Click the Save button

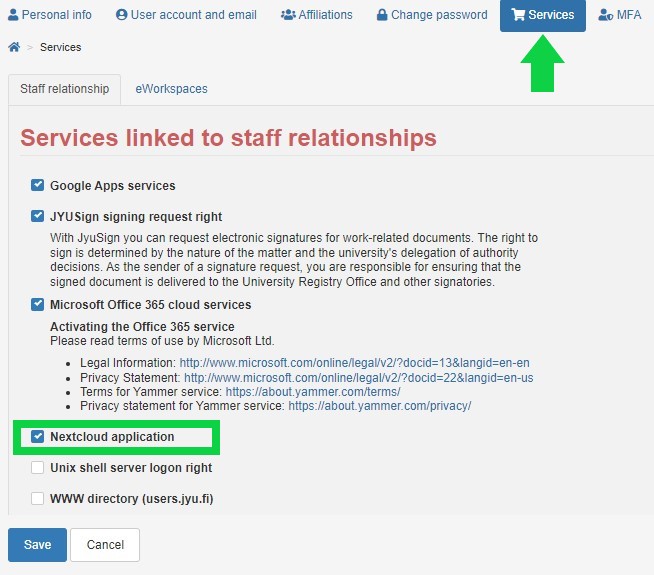tap(38, 545)
